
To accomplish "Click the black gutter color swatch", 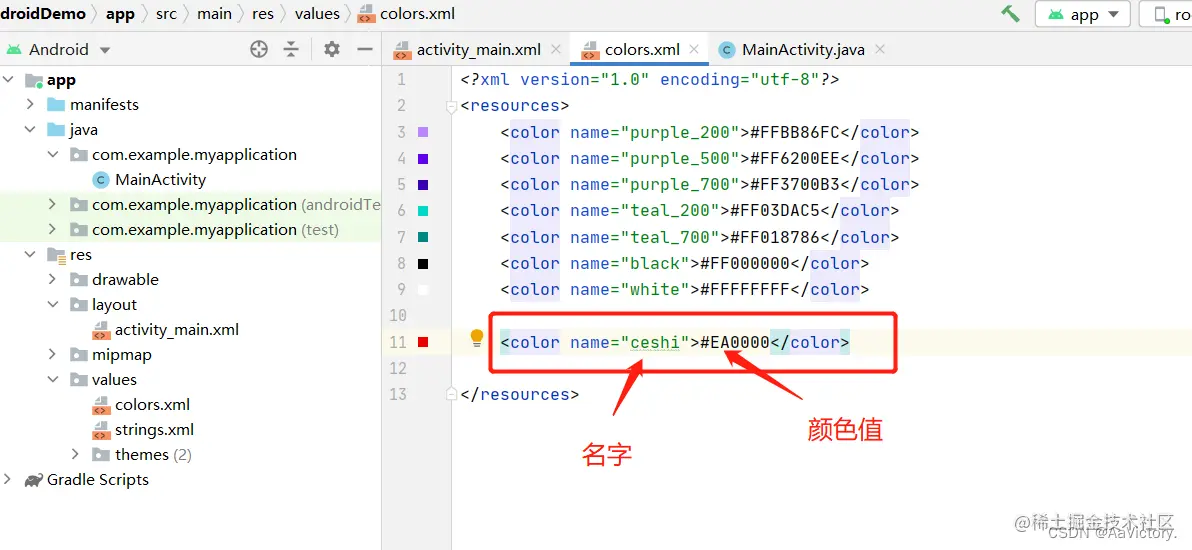I will pos(423,263).
